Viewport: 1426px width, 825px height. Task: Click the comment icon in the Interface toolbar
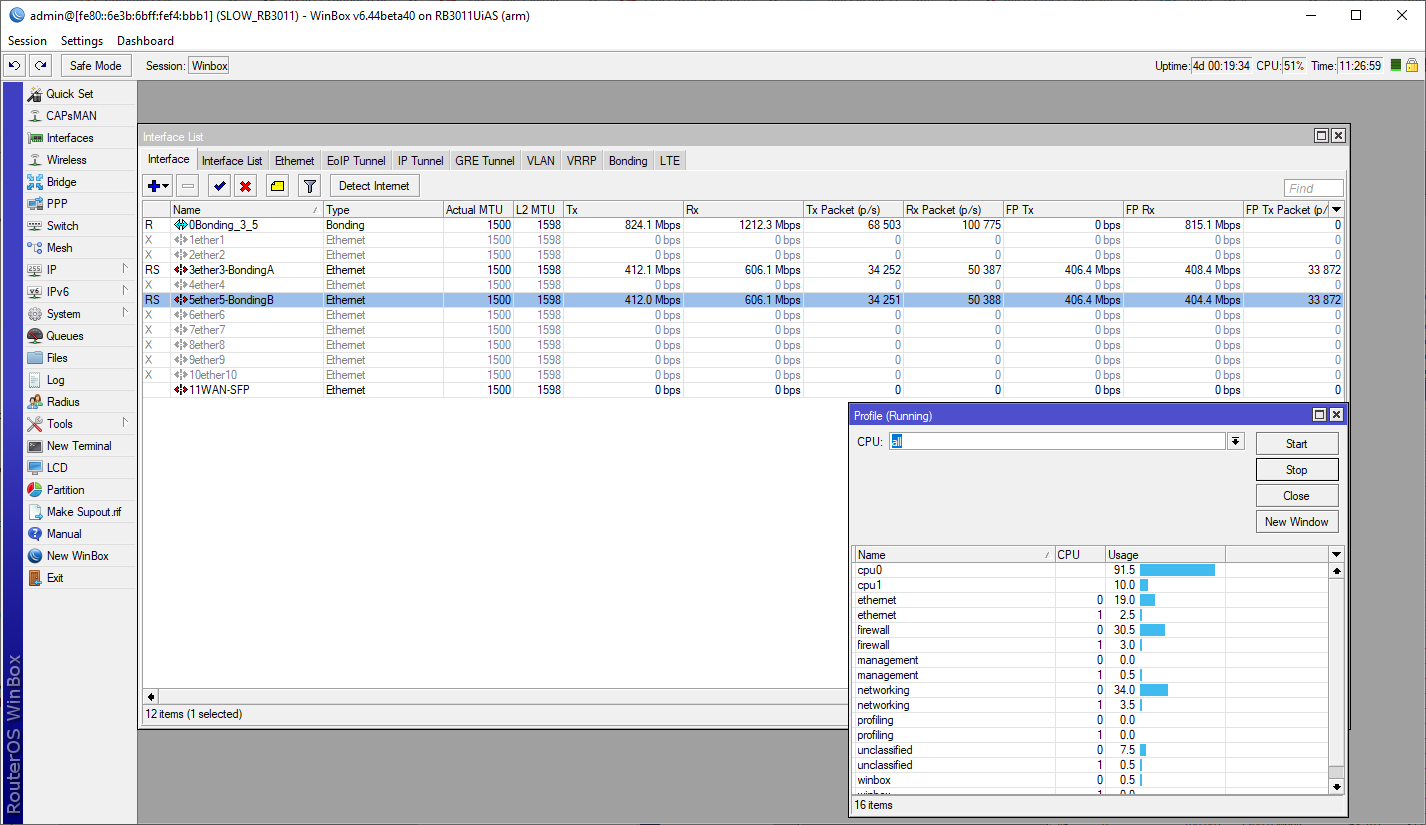[x=277, y=185]
